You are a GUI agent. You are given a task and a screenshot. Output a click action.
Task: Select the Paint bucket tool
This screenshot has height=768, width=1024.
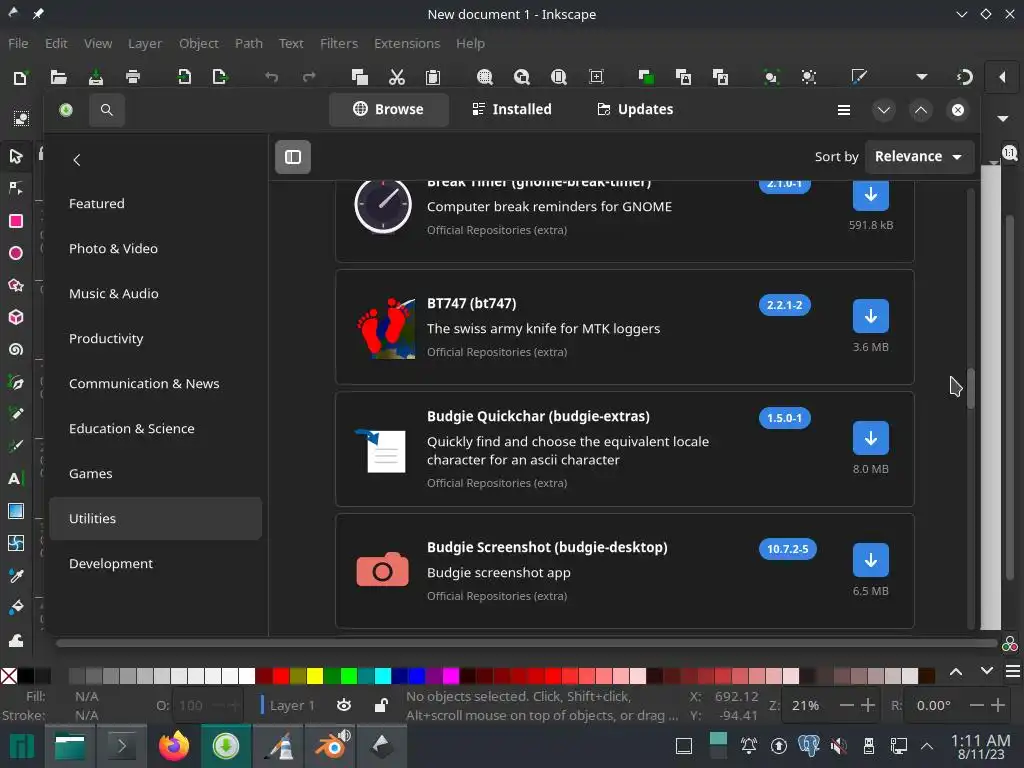tap(16, 607)
